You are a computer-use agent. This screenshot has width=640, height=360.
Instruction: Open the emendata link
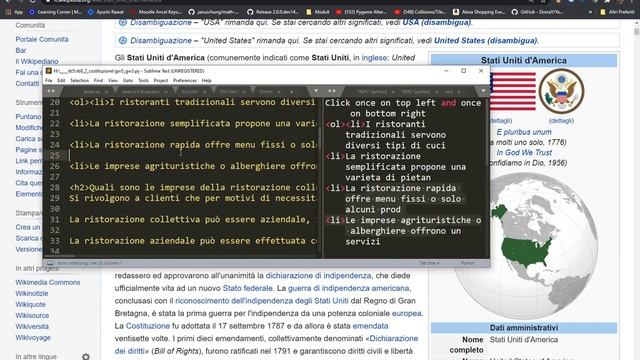coord(370,326)
